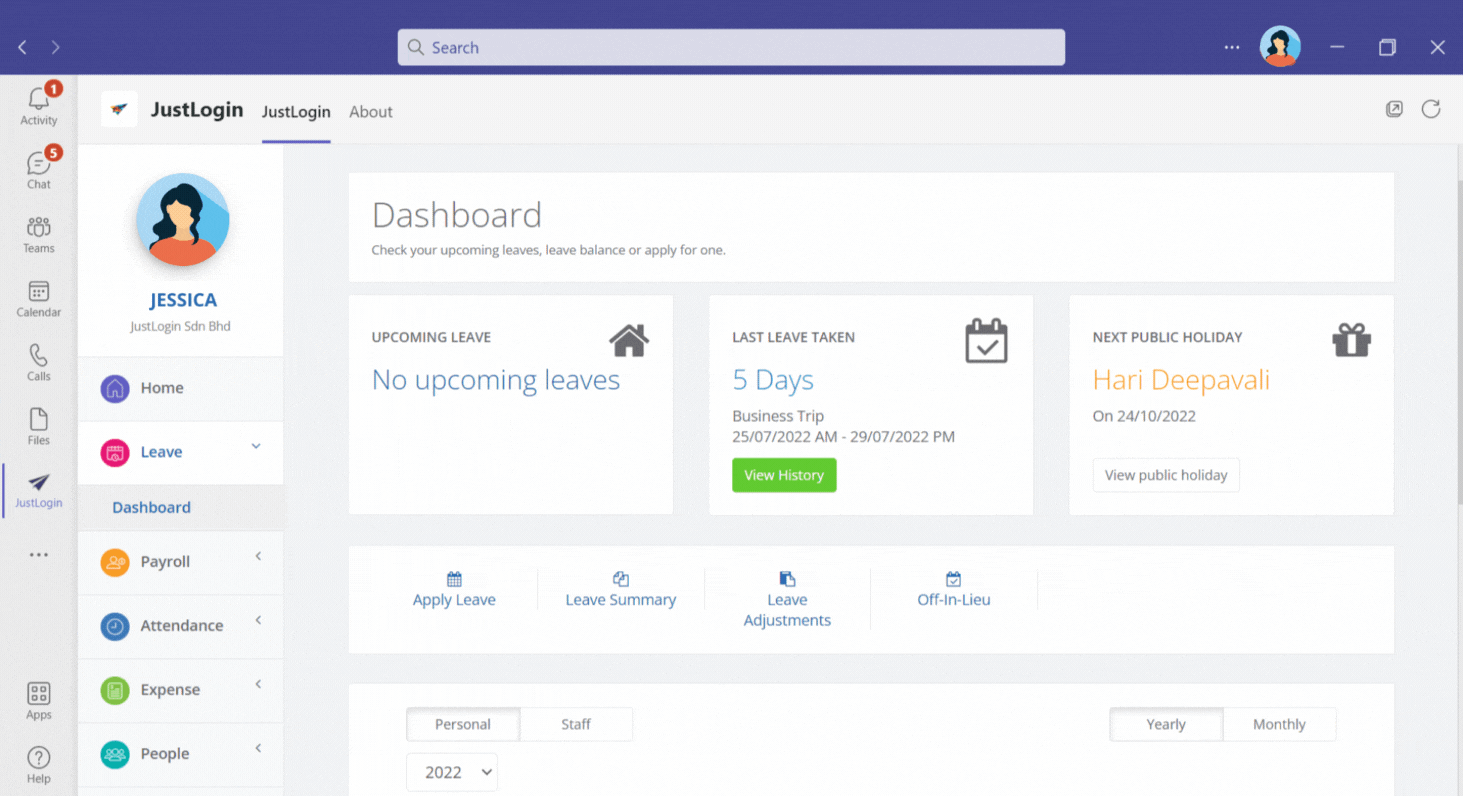Open Off-In-Lieu shortcut
Screen dimensions: 1463x796
954,590
